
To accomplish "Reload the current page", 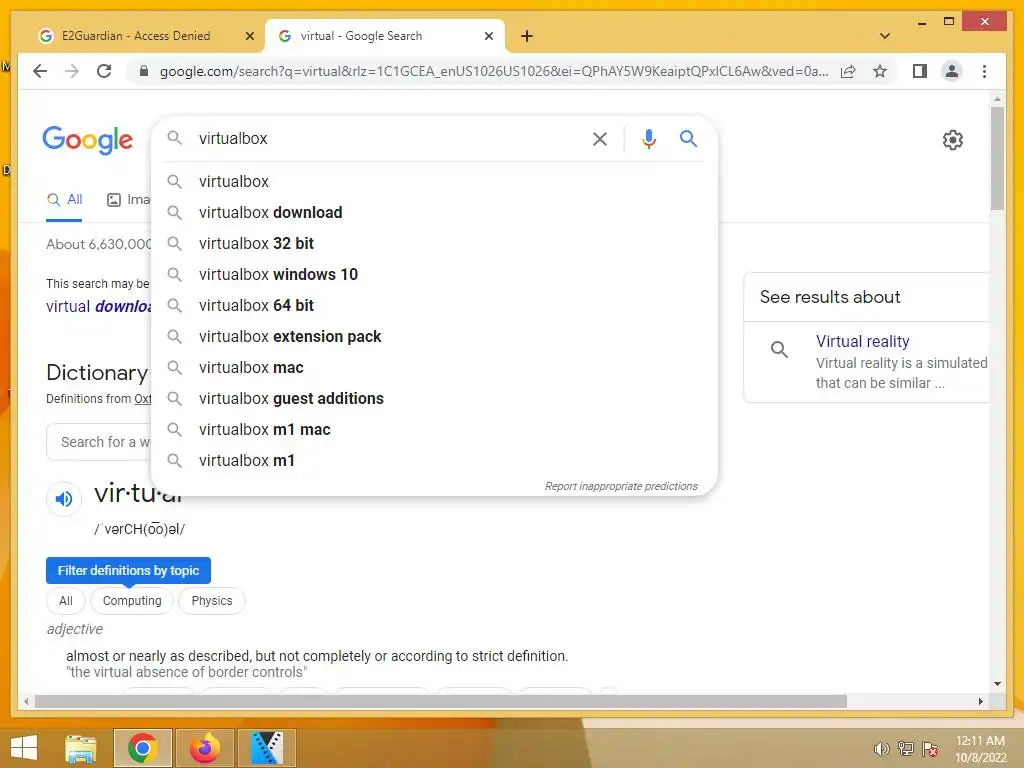I will pyautogui.click(x=104, y=71).
